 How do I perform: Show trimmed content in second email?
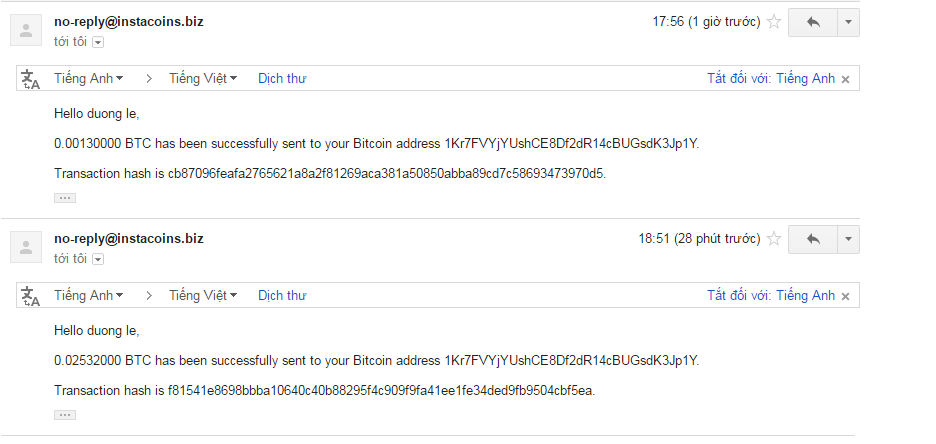pos(65,415)
